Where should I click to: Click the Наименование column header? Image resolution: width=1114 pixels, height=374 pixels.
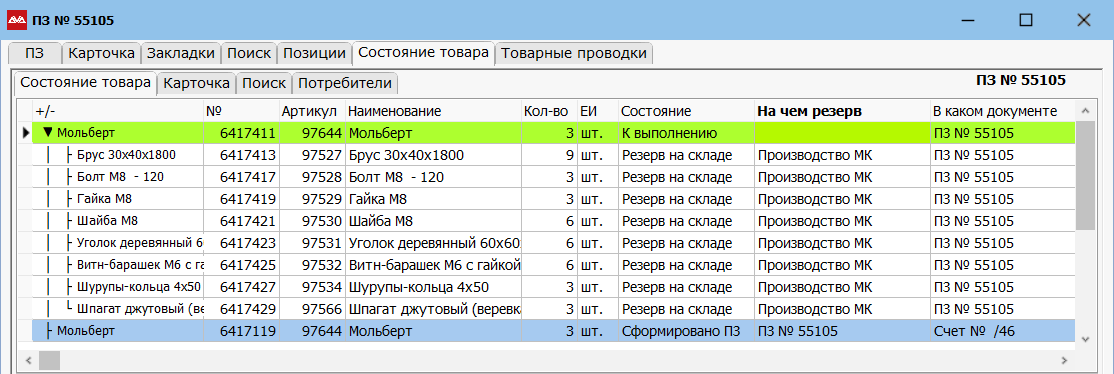coord(433,111)
